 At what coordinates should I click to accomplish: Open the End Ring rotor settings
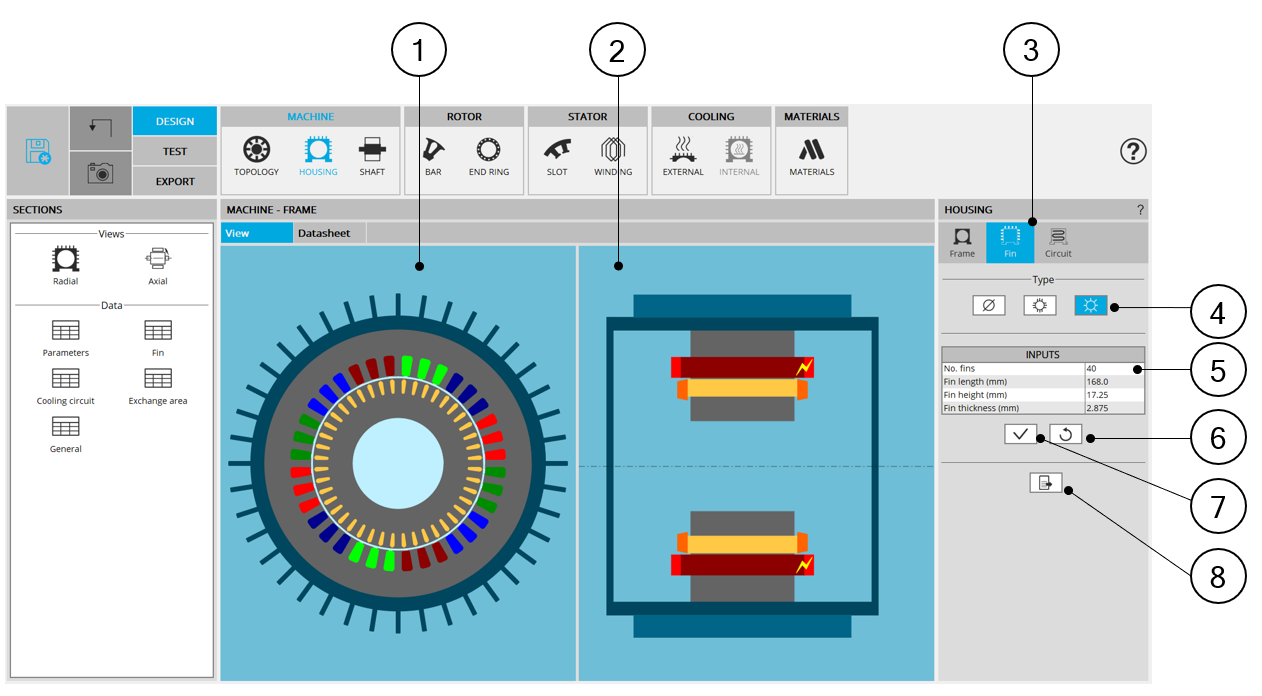[x=489, y=151]
